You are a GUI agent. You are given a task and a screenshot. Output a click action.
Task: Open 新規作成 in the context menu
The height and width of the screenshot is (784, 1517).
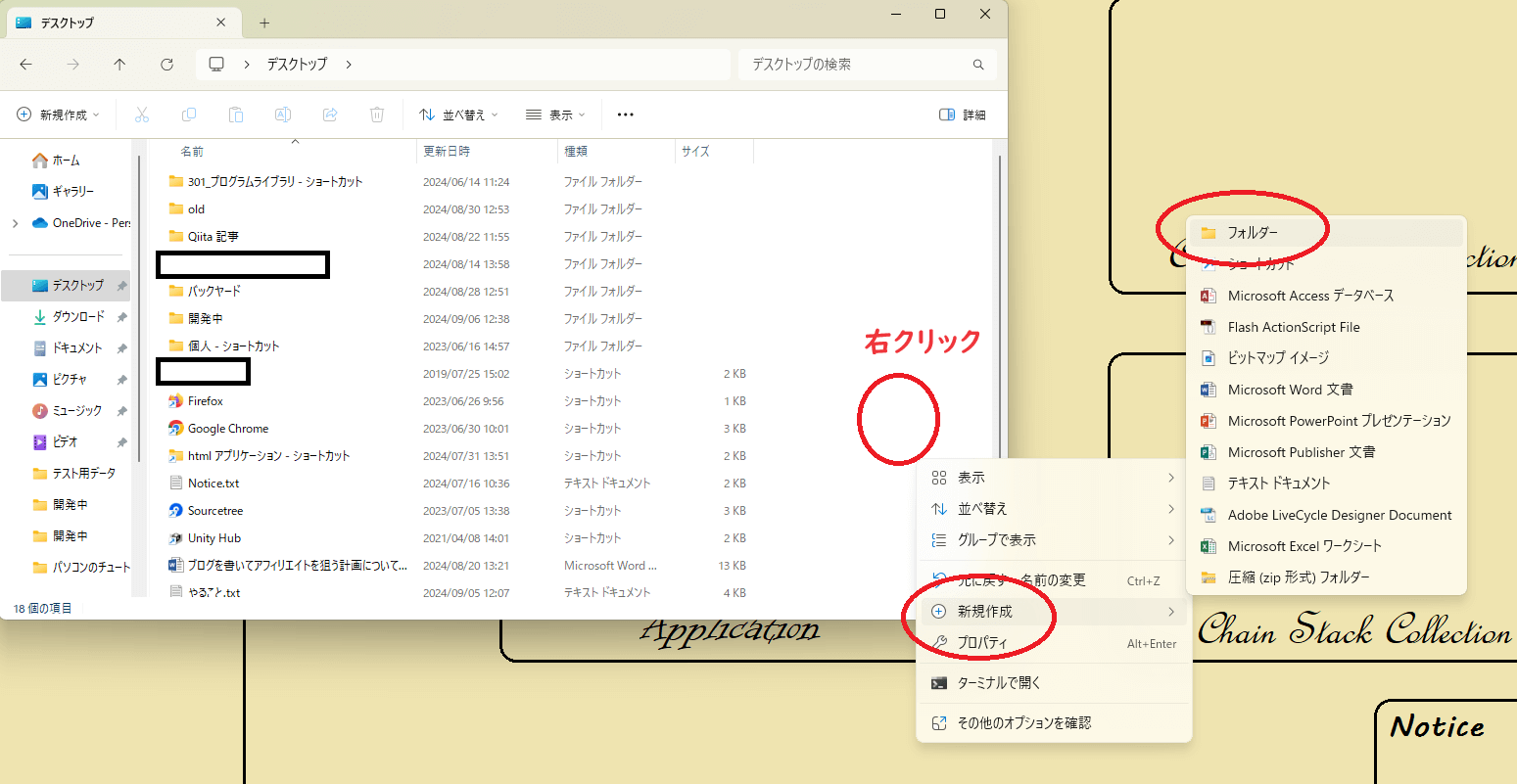coord(1054,612)
